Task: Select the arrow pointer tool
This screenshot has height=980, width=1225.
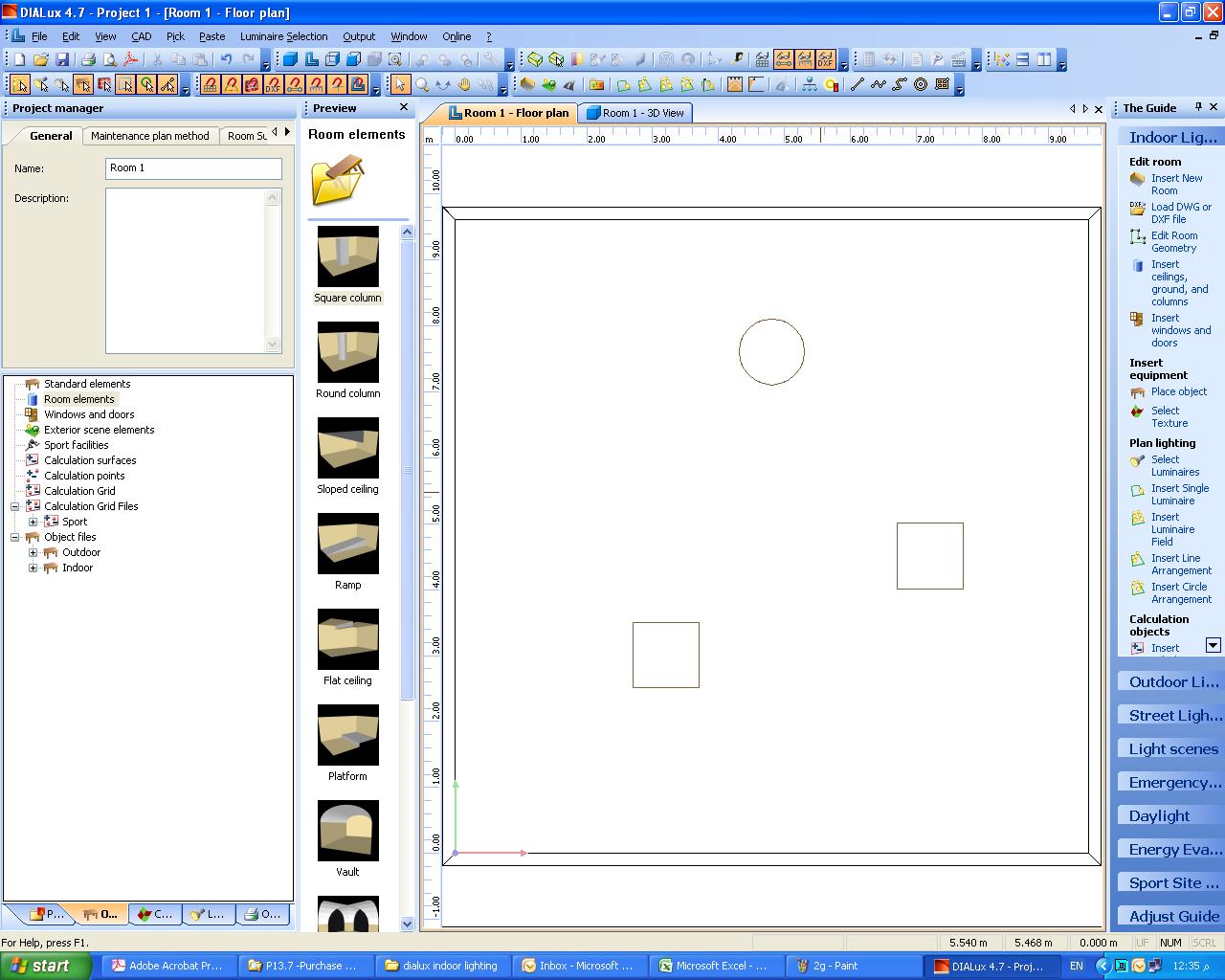Action: click(400, 84)
